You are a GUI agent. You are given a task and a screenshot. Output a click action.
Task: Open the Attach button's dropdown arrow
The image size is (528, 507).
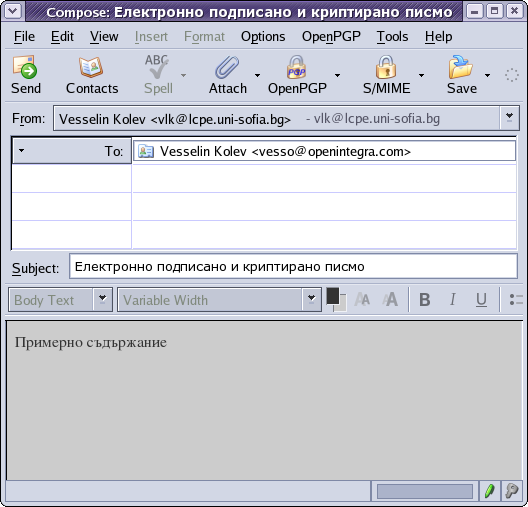pyautogui.click(x=258, y=75)
